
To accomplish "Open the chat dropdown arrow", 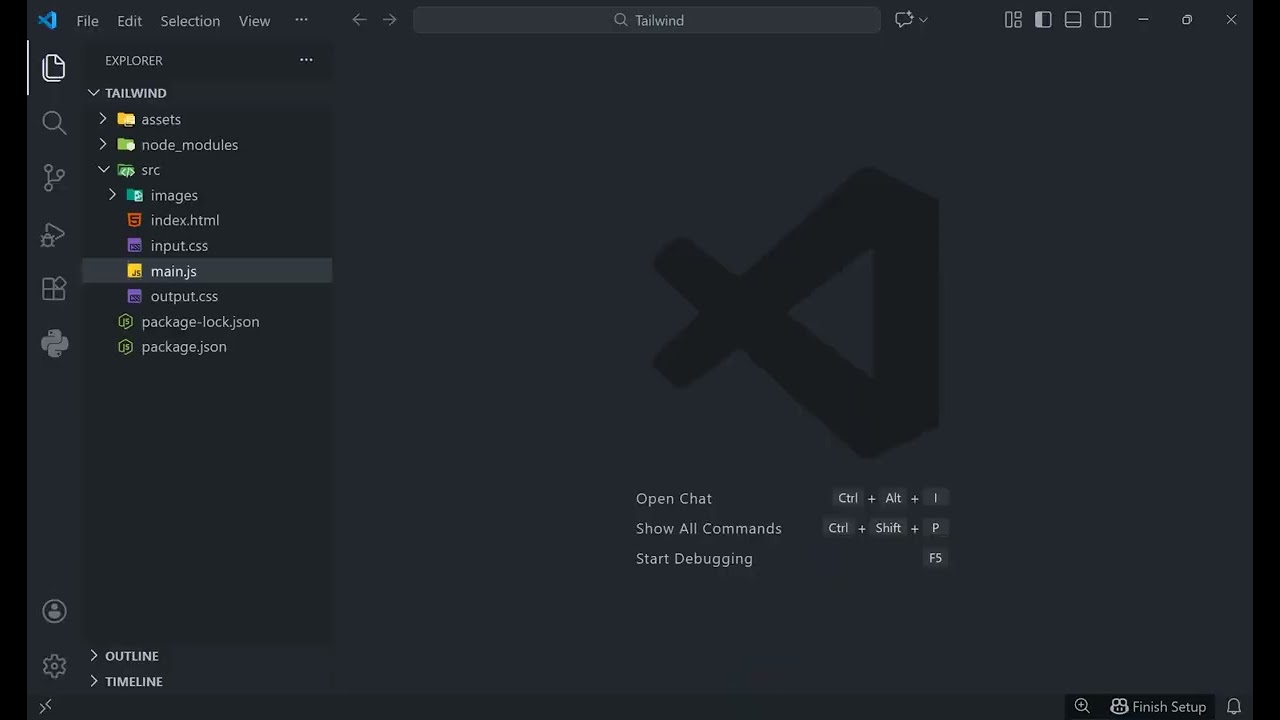I will click(x=923, y=20).
